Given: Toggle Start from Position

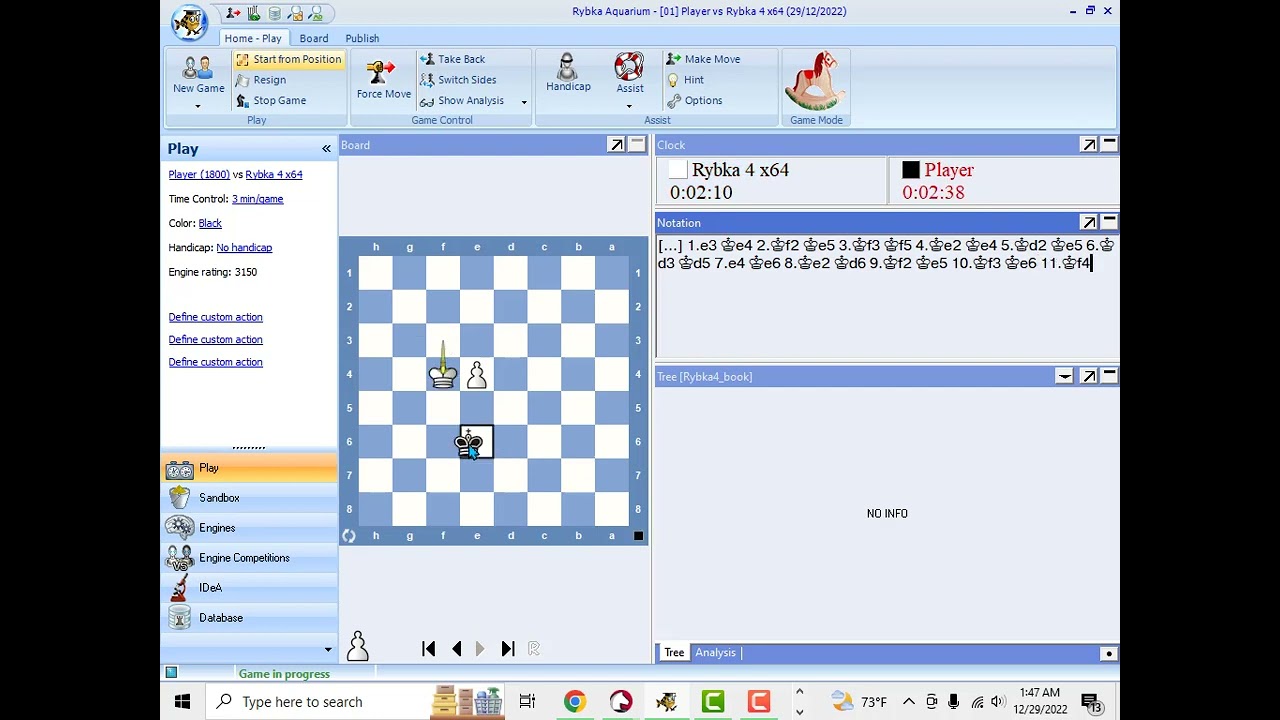Looking at the screenshot, I should (289, 59).
